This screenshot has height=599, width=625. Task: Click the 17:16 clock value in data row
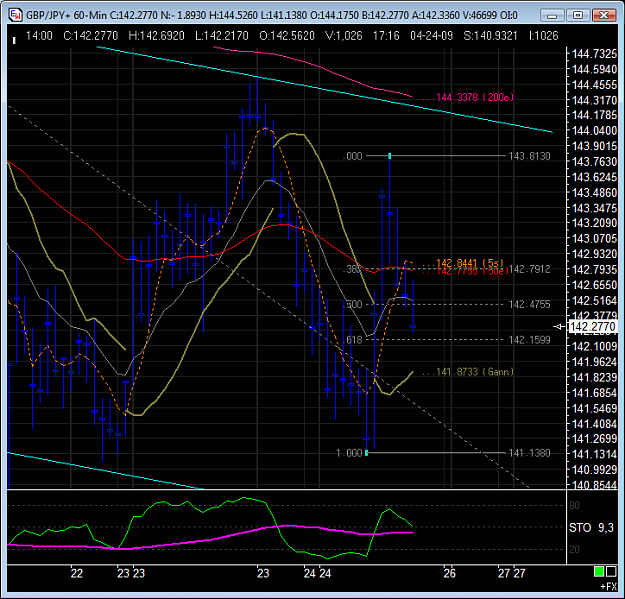tap(386, 36)
